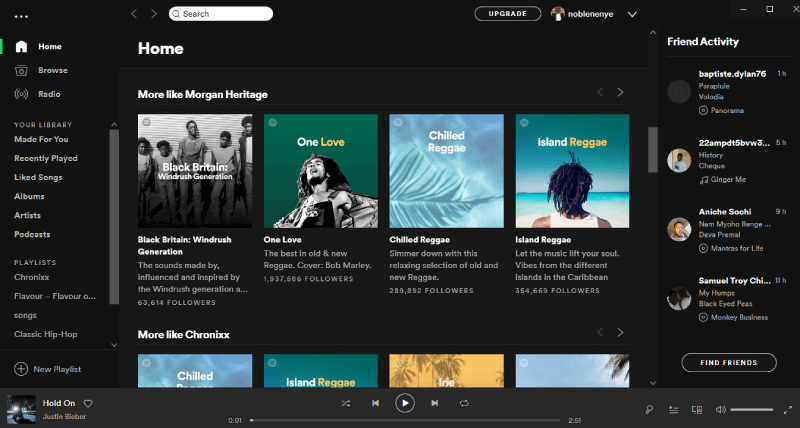Toggle shuffle playback
Screen dimensions: 800x428
point(346,403)
